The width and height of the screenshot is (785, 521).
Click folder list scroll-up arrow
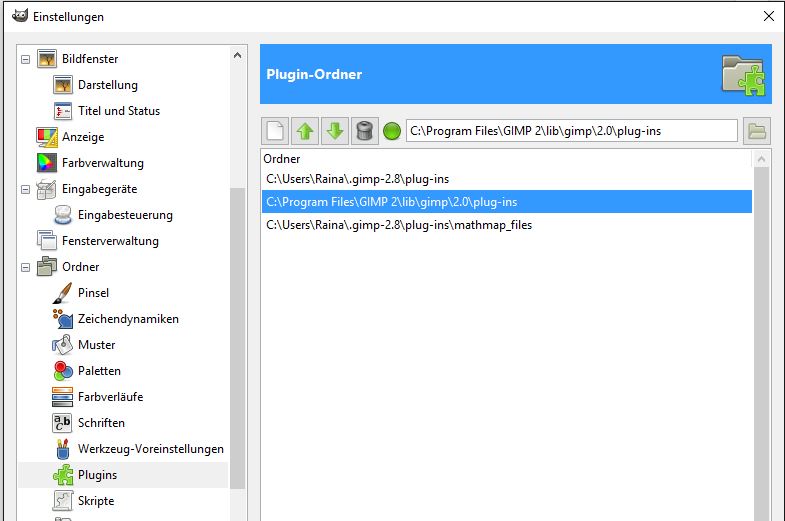pos(761,159)
